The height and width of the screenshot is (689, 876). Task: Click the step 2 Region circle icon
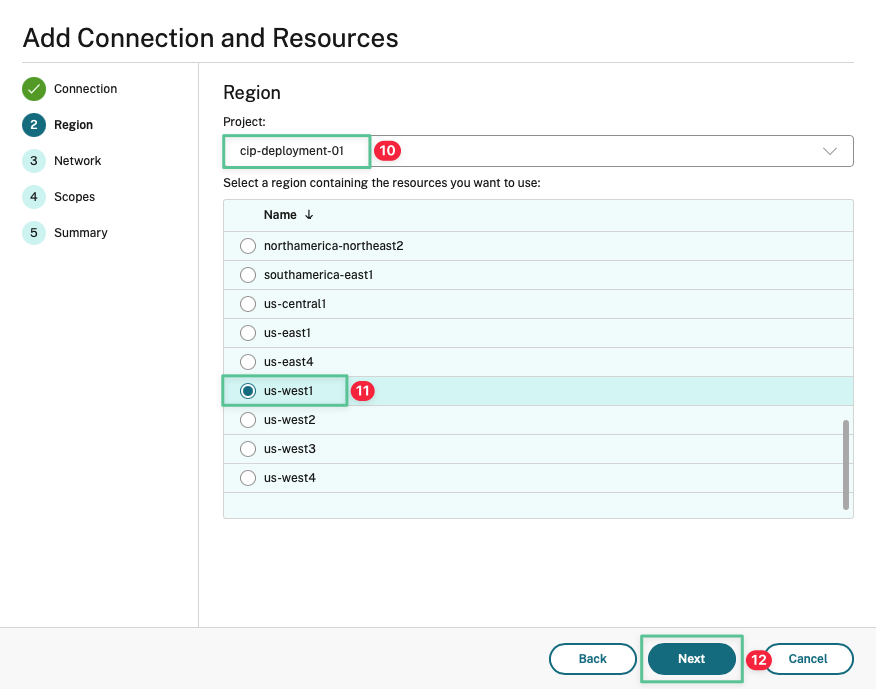click(34, 125)
